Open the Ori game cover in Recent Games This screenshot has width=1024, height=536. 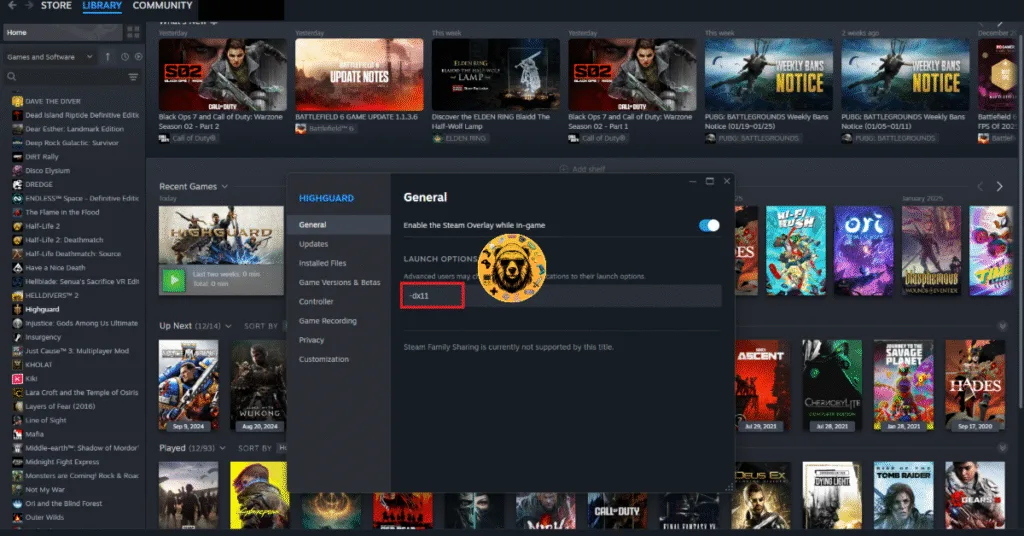coord(863,251)
